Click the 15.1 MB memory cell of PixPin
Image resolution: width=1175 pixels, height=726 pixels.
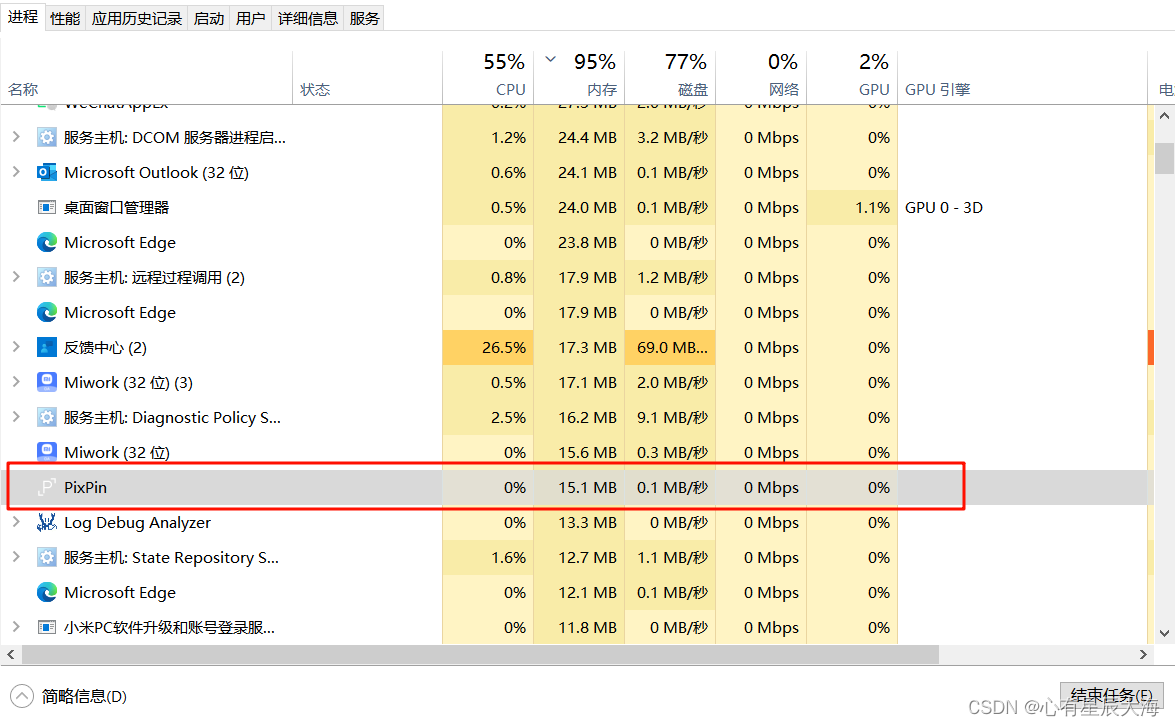point(579,487)
